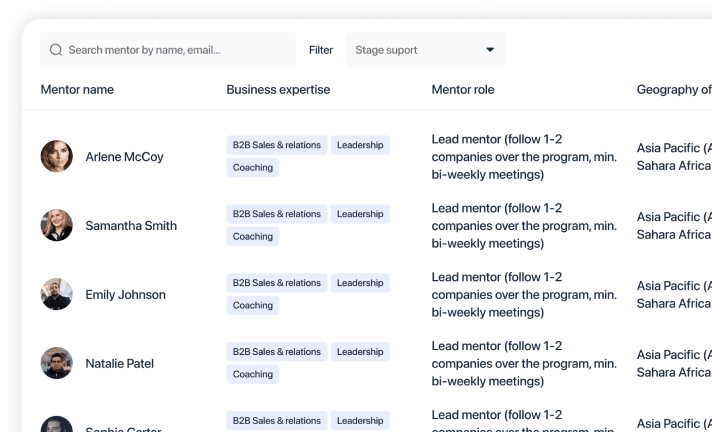Open Arlene McCoy's avatar photo
The height and width of the screenshot is (432, 712).
coord(57,156)
